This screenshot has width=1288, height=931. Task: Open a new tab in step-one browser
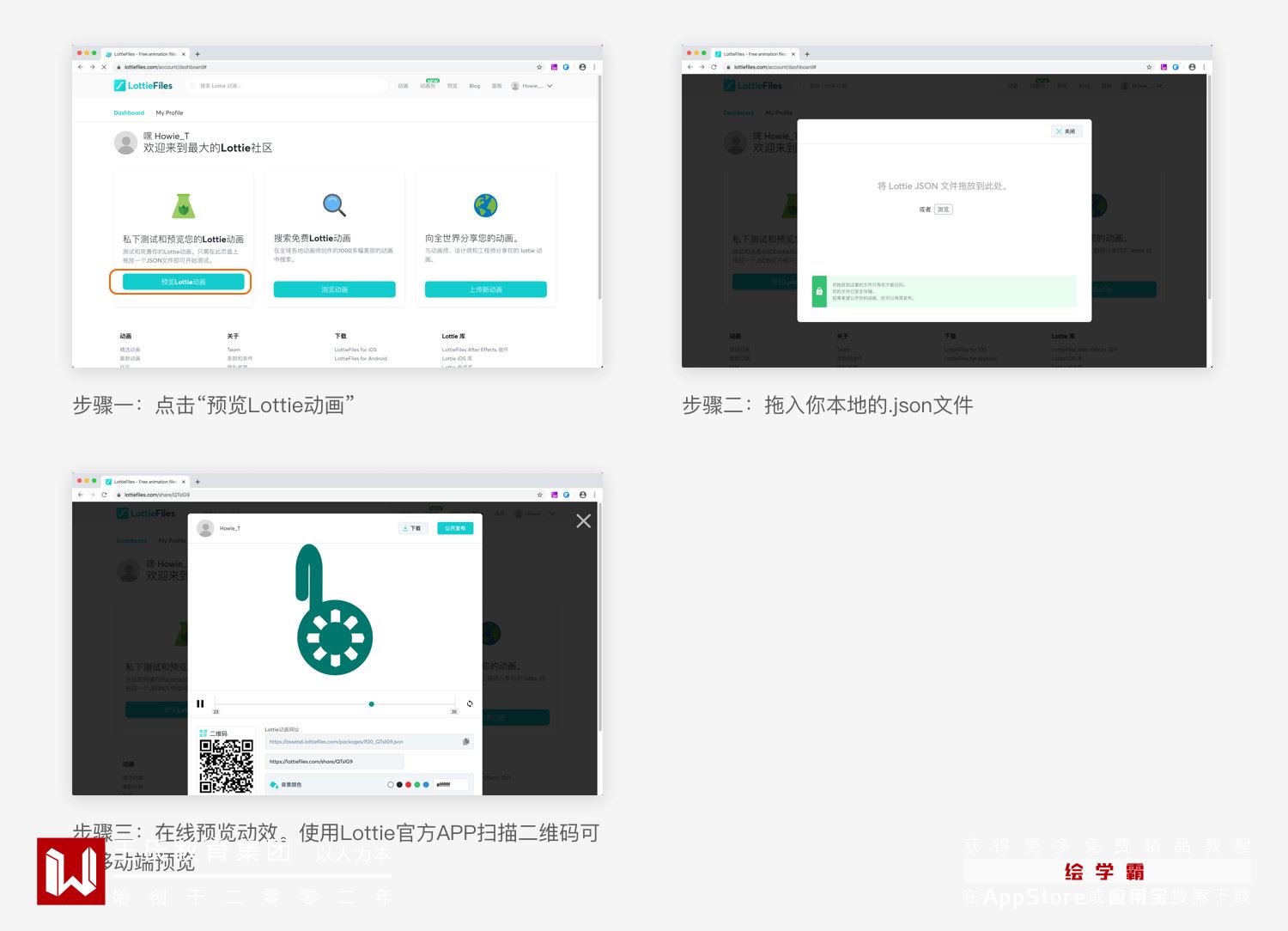point(197,54)
